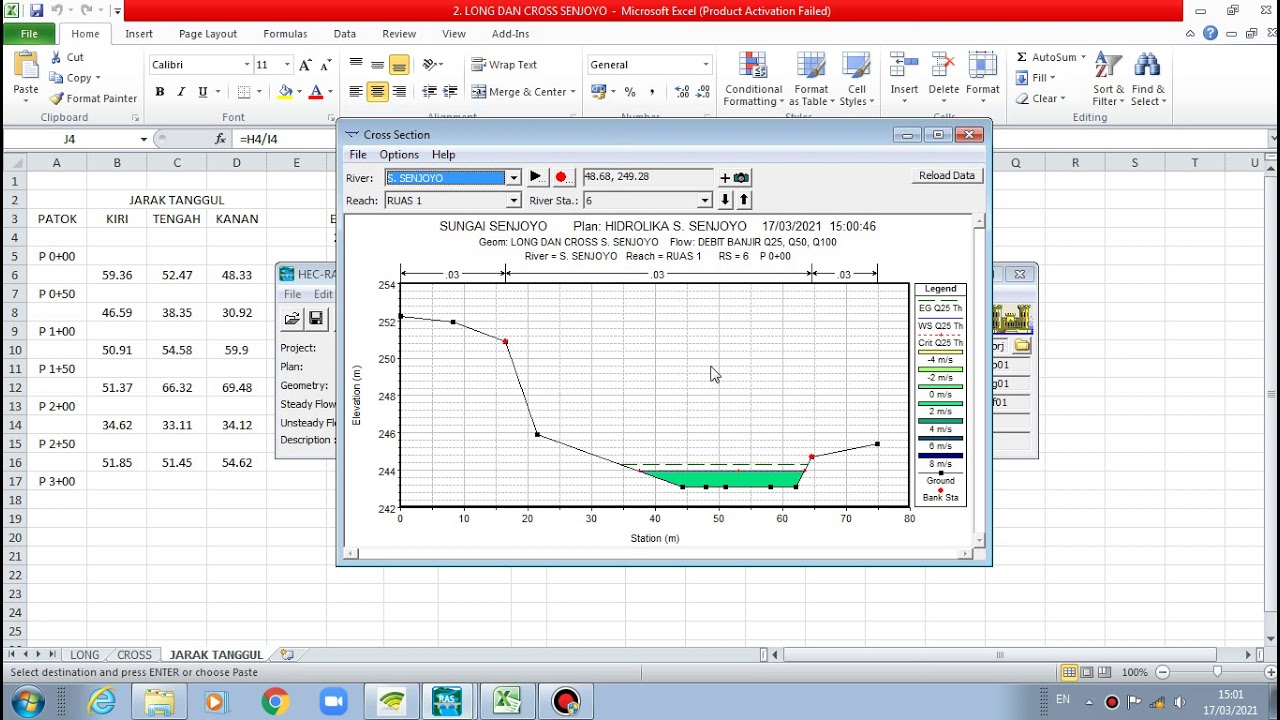This screenshot has width=1280, height=720.
Task: Click AutoSum sigma button
Action: tap(1046, 58)
